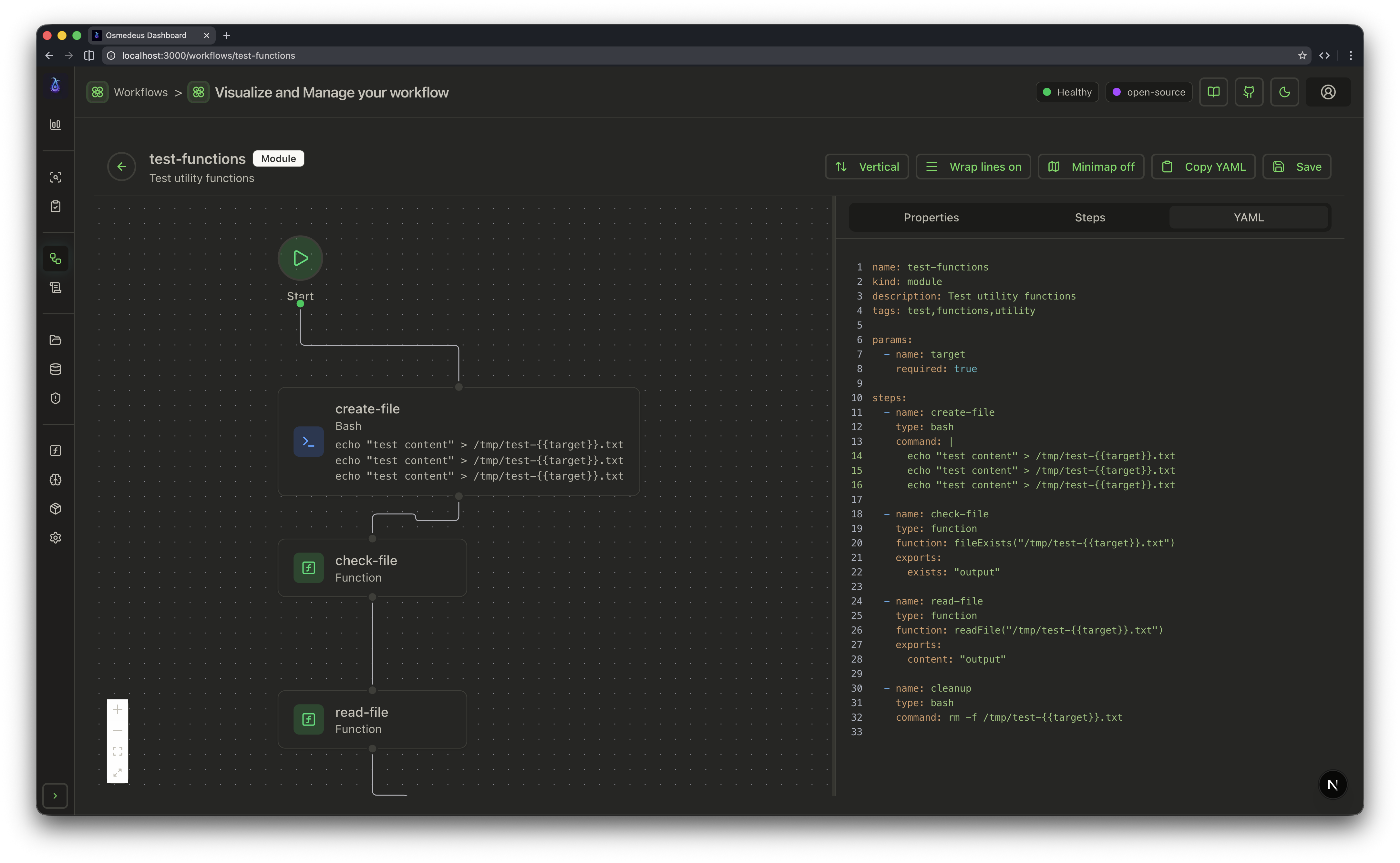The height and width of the screenshot is (863, 1400).
Task: Toggle Minimap off
Action: [x=1091, y=167]
